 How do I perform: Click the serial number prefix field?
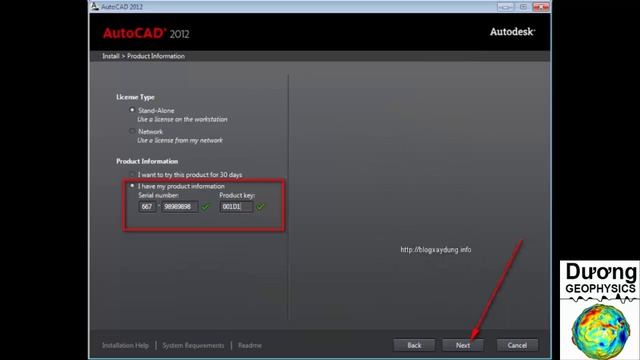147,207
